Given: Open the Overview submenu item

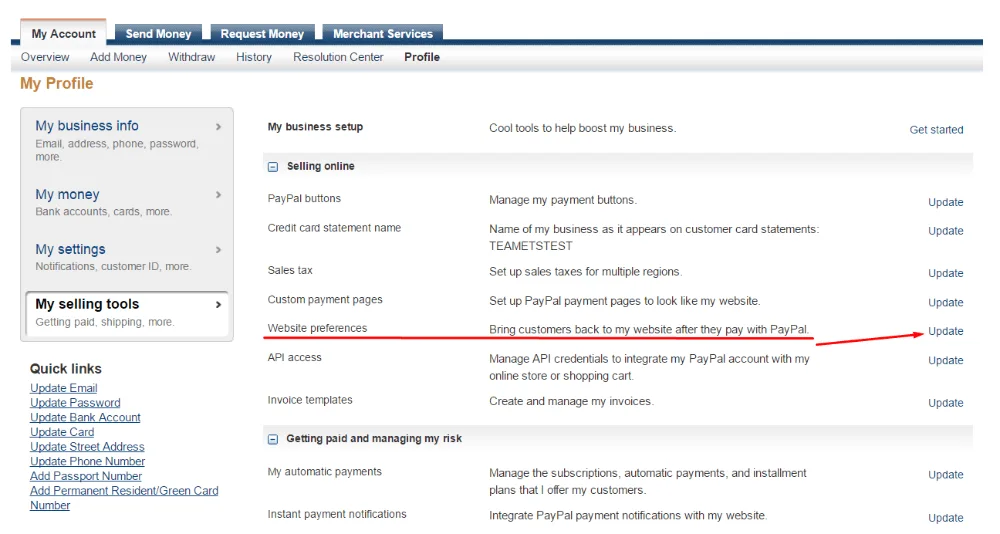Looking at the screenshot, I should click(45, 57).
